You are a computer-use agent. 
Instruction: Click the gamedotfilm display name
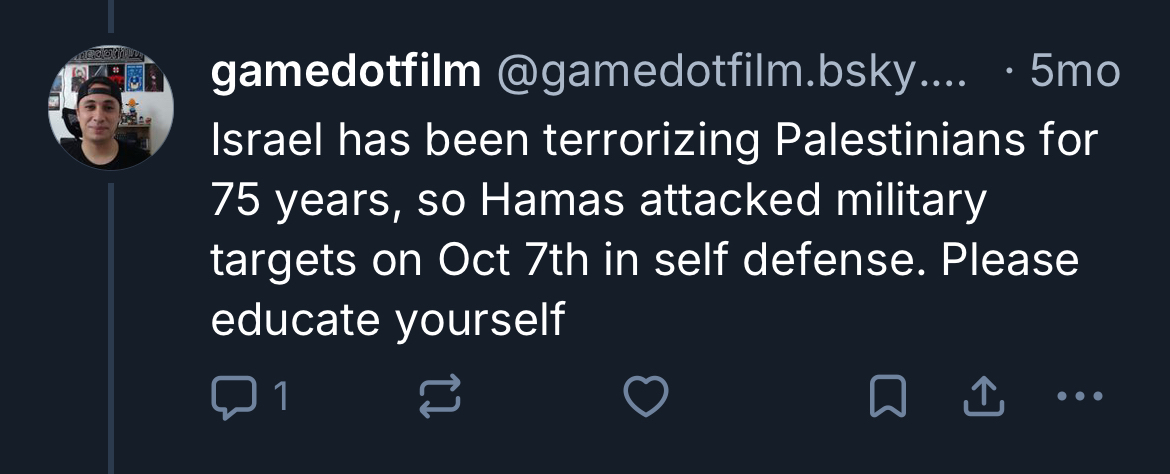345,73
